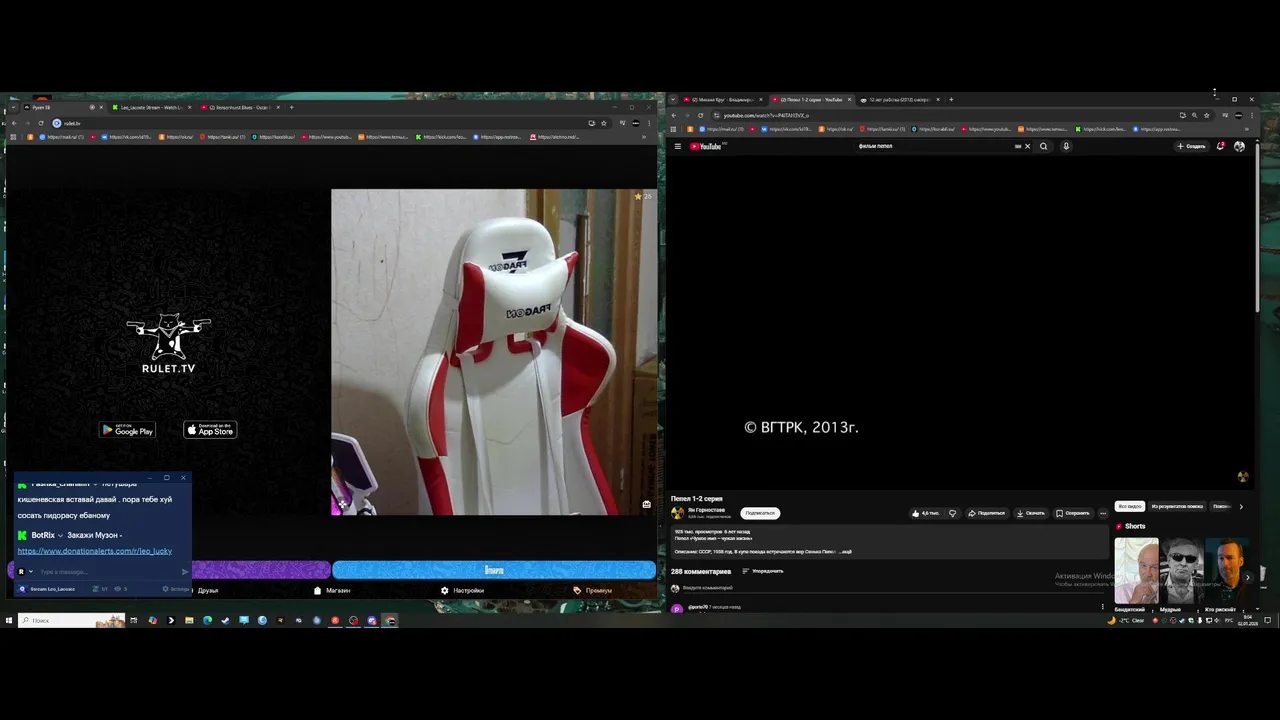The height and width of the screenshot is (720, 1280).
Task: Click the purple start button on rulet.tv
Action: 261,570
